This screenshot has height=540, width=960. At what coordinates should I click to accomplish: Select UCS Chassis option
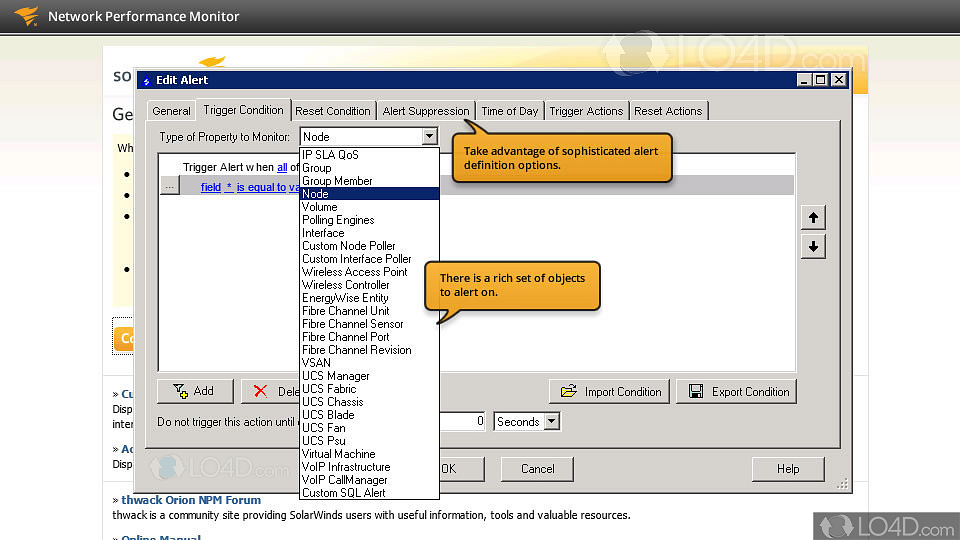click(x=369, y=402)
